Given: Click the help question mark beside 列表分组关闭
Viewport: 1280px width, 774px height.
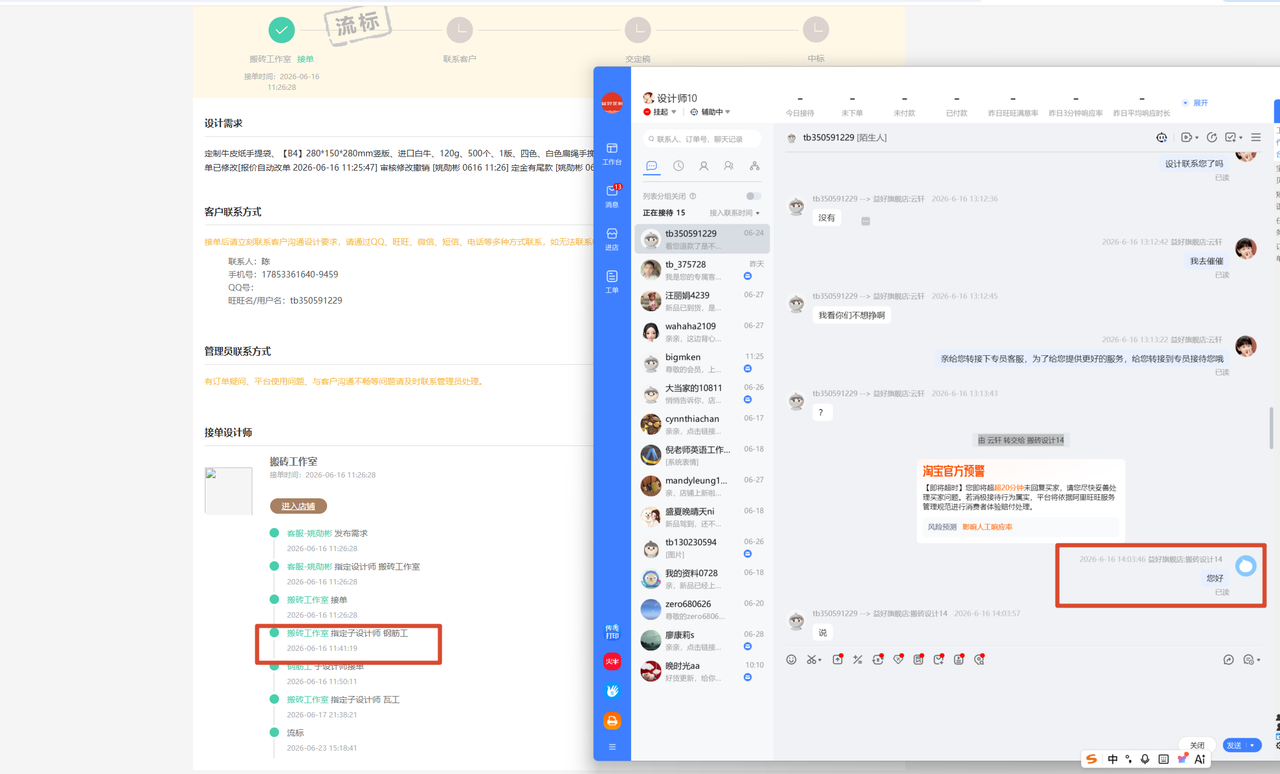Looking at the screenshot, I should (693, 196).
